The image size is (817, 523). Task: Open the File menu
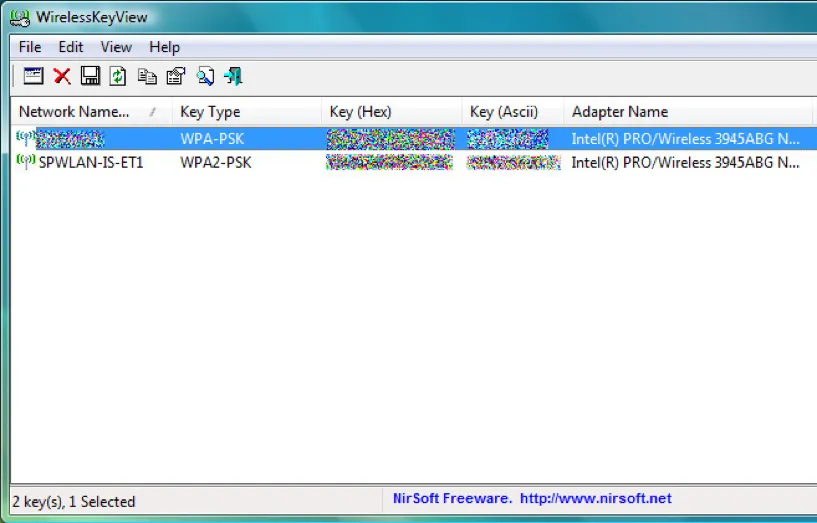tap(30, 47)
